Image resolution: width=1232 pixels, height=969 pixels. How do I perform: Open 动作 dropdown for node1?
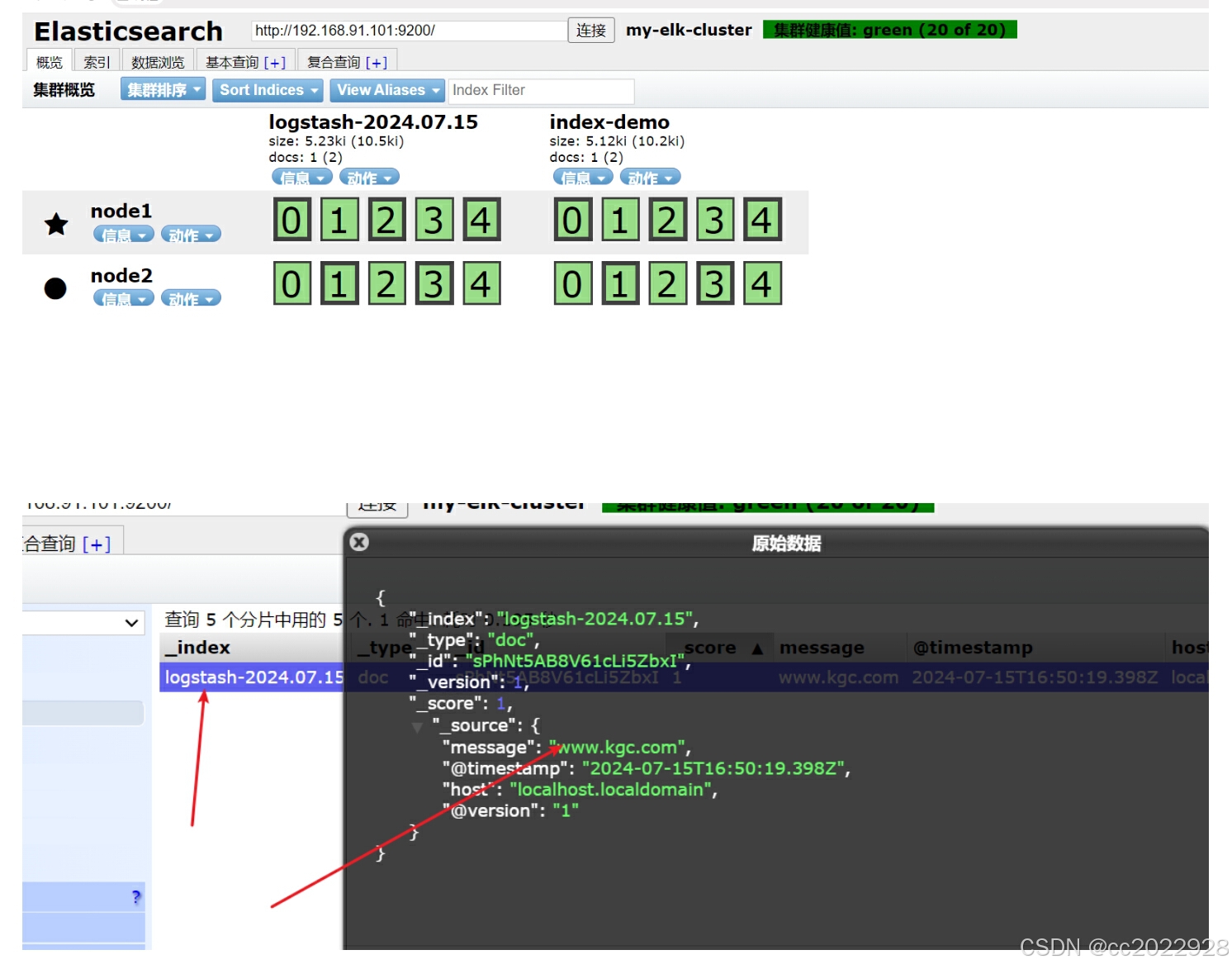(x=191, y=235)
